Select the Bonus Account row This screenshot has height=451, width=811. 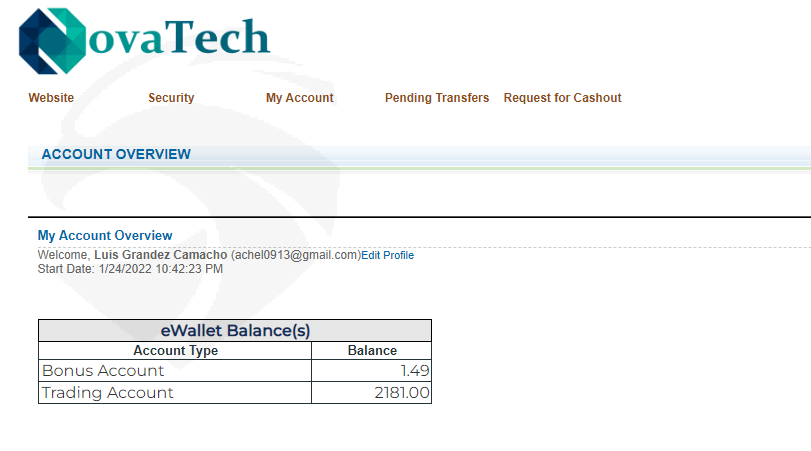point(235,371)
